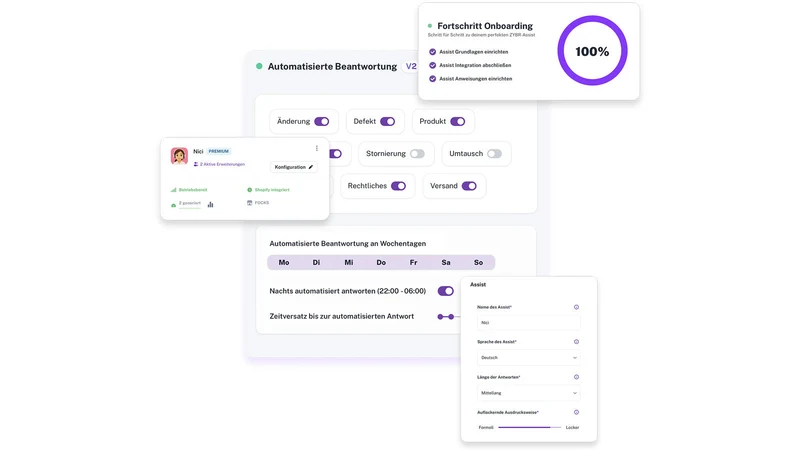Open info icon for Name des Assist
Viewport: 800px width, 450px height.
click(576, 307)
